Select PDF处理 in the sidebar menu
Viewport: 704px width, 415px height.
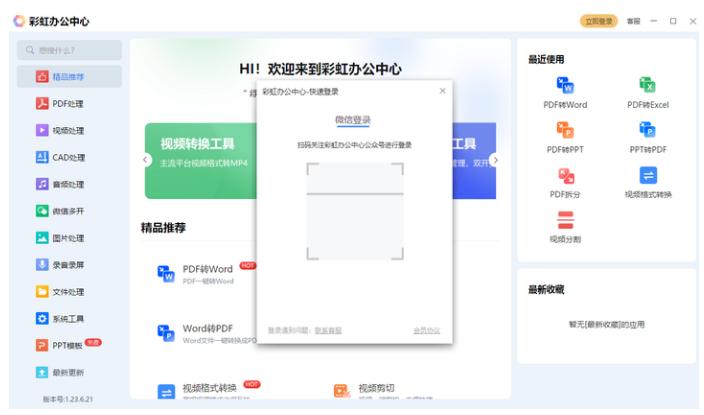69,104
